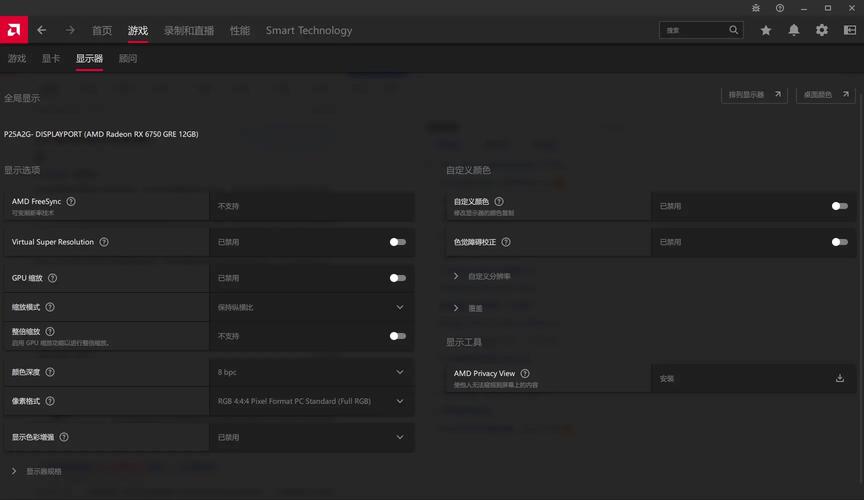The height and width of the screenshot is (500, 864).
Task: Enable Virtual Super Resolution toggle
Action: [x=397, y=242]
